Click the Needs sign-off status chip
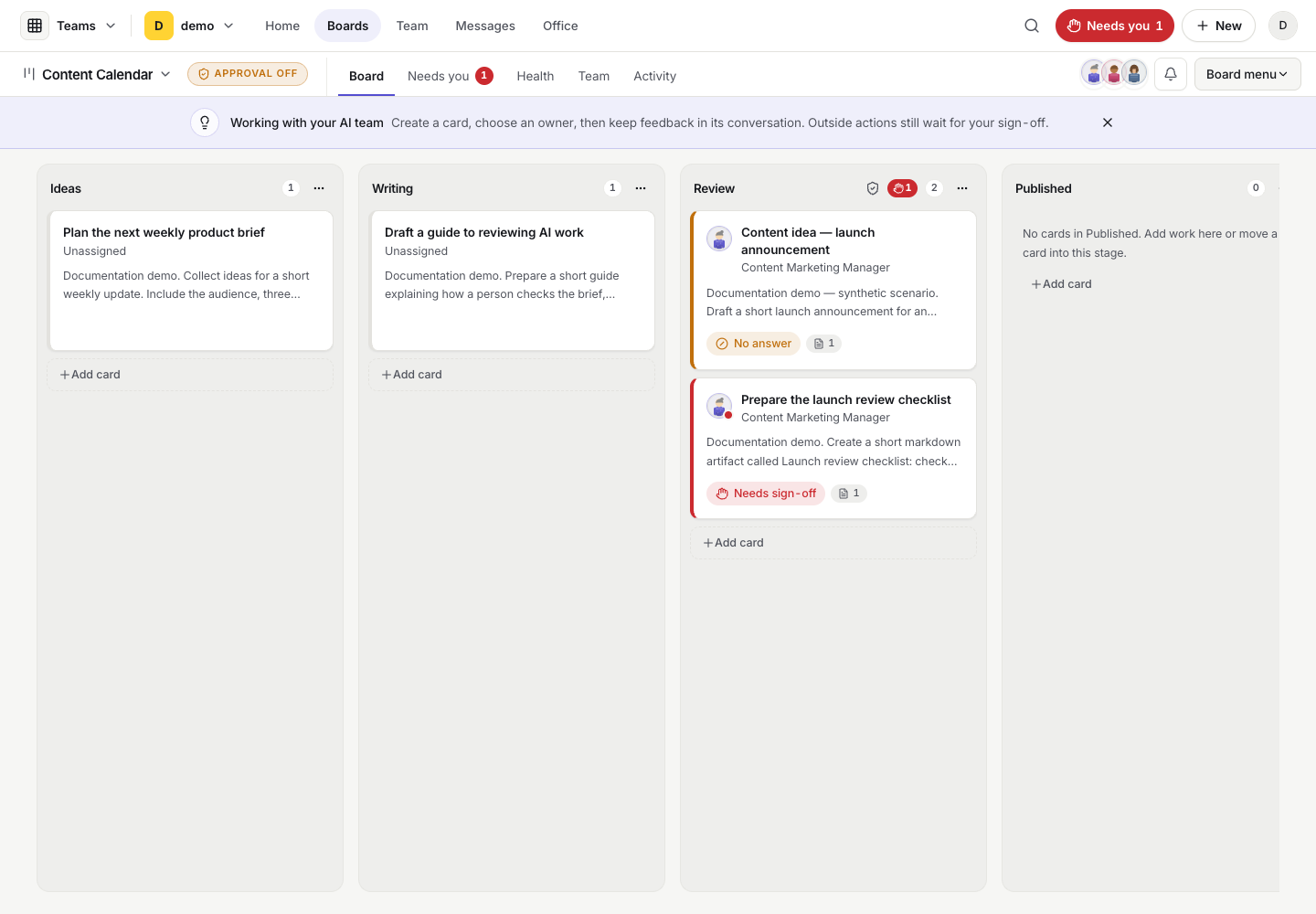This screenshot has width=1316, height=914. click(x=766, y=494)
